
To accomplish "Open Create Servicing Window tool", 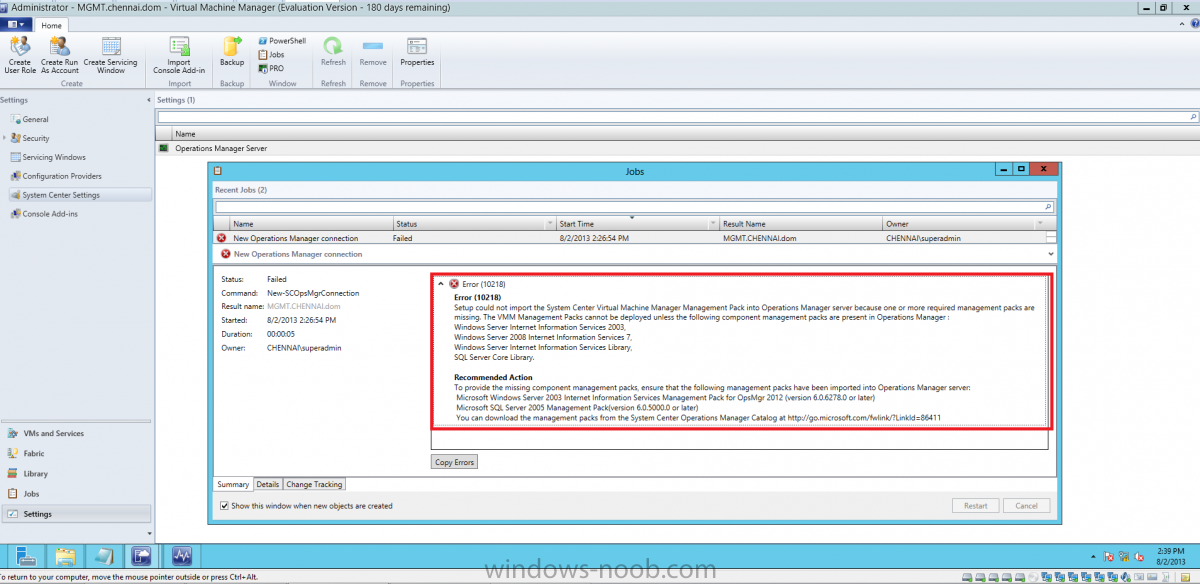I will [x=111, y=55].
